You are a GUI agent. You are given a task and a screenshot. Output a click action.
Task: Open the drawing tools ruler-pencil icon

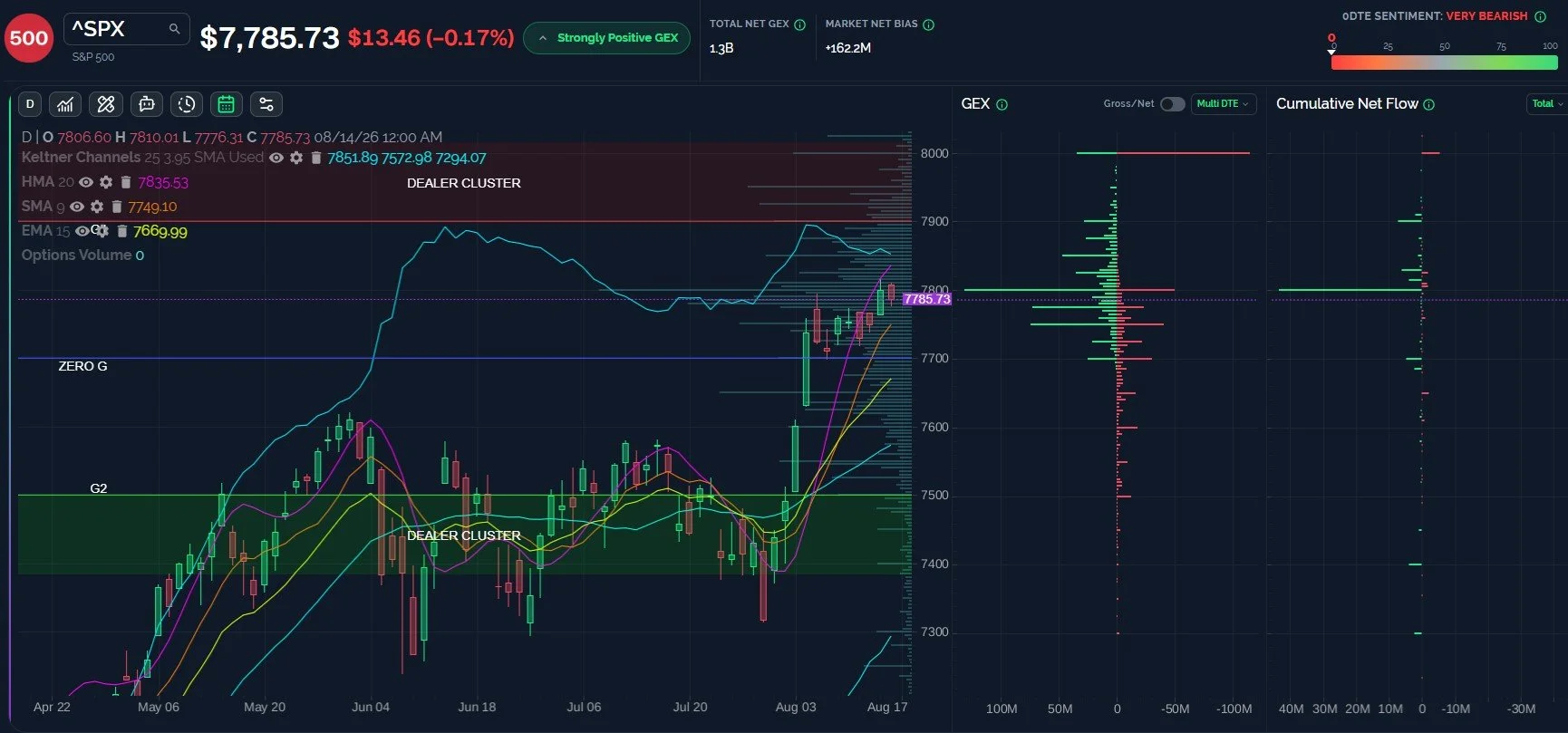tap(106, 104)
